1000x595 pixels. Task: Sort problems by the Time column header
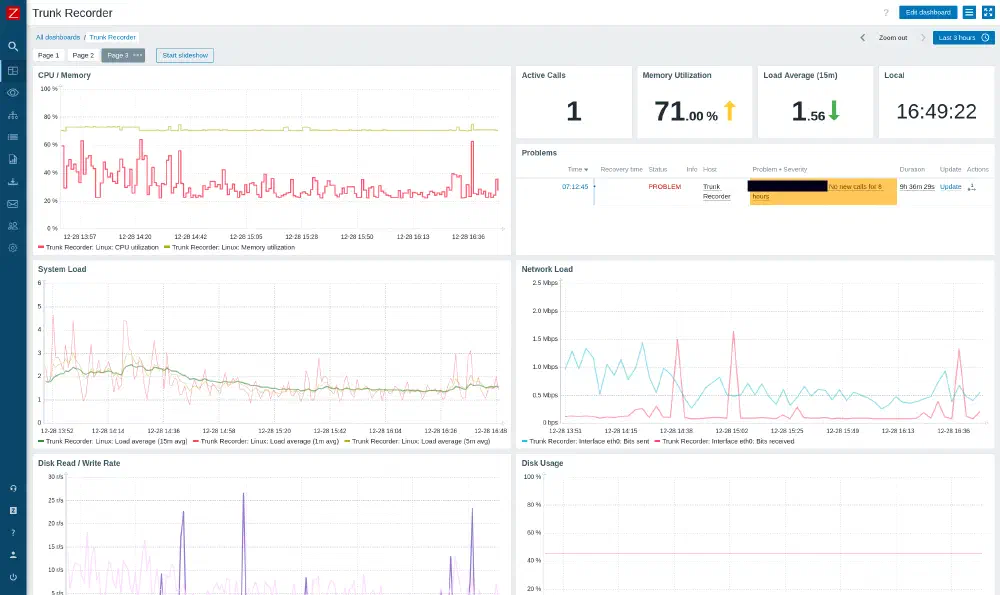(577, 170)
